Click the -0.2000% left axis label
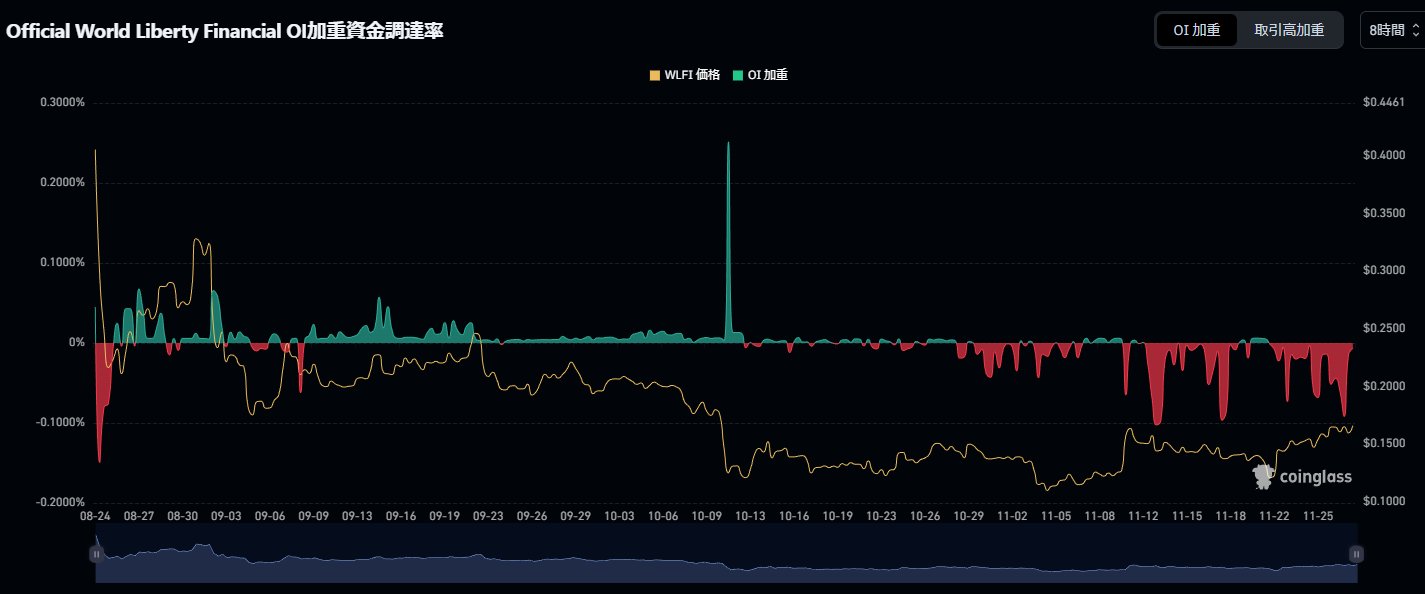Image resolution: width=1425 pixels, height=594 pixels. point(59,502)
